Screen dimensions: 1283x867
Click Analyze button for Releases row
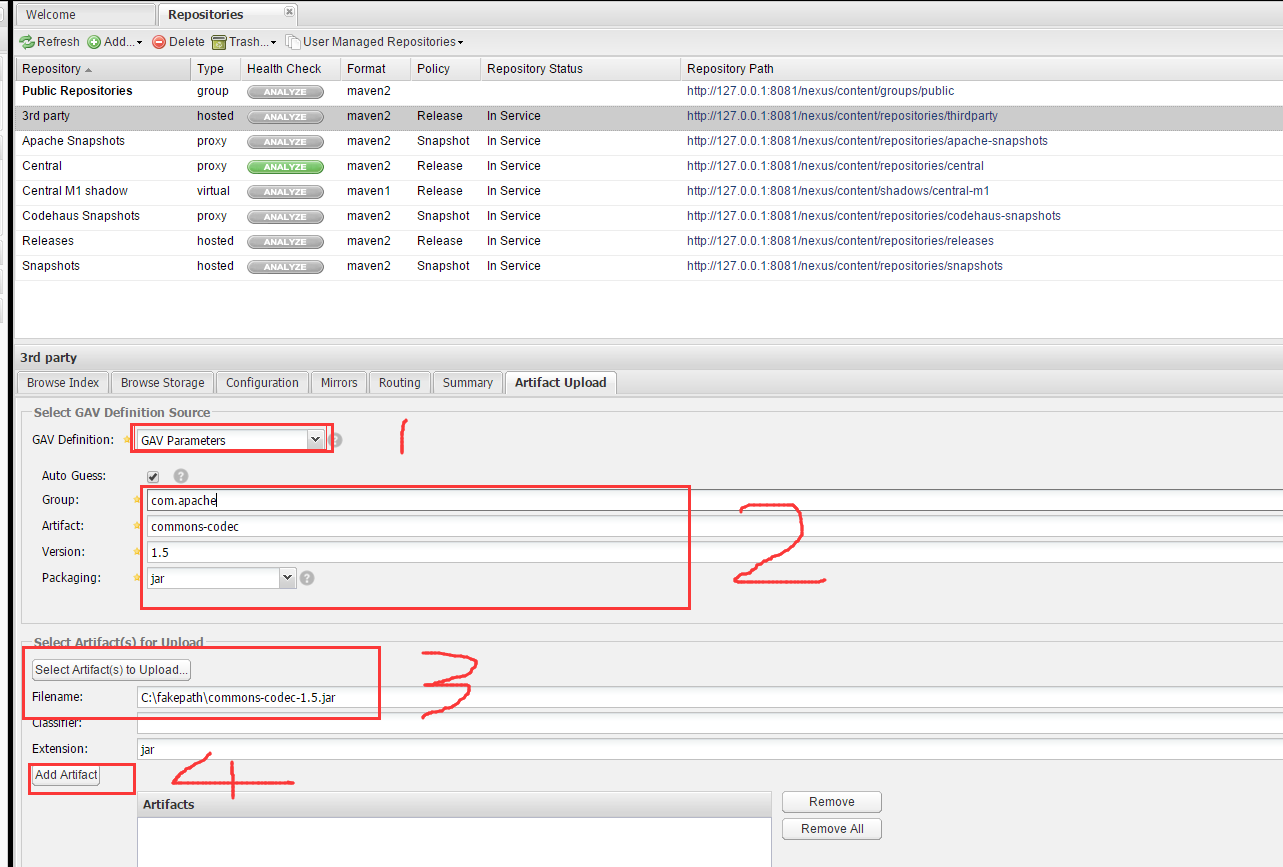point(285,242)
